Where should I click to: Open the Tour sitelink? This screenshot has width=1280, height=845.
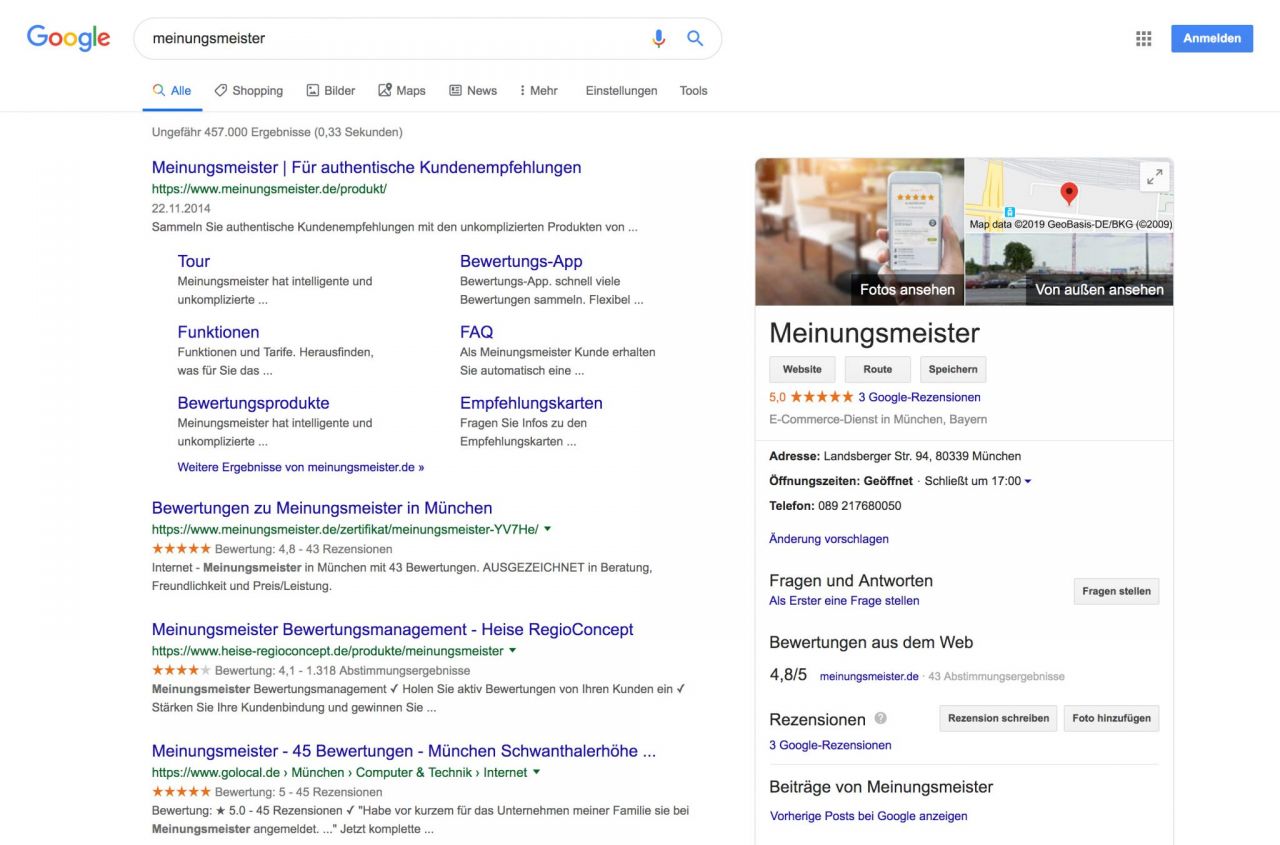pyautogui.click(x=194, y=262)
